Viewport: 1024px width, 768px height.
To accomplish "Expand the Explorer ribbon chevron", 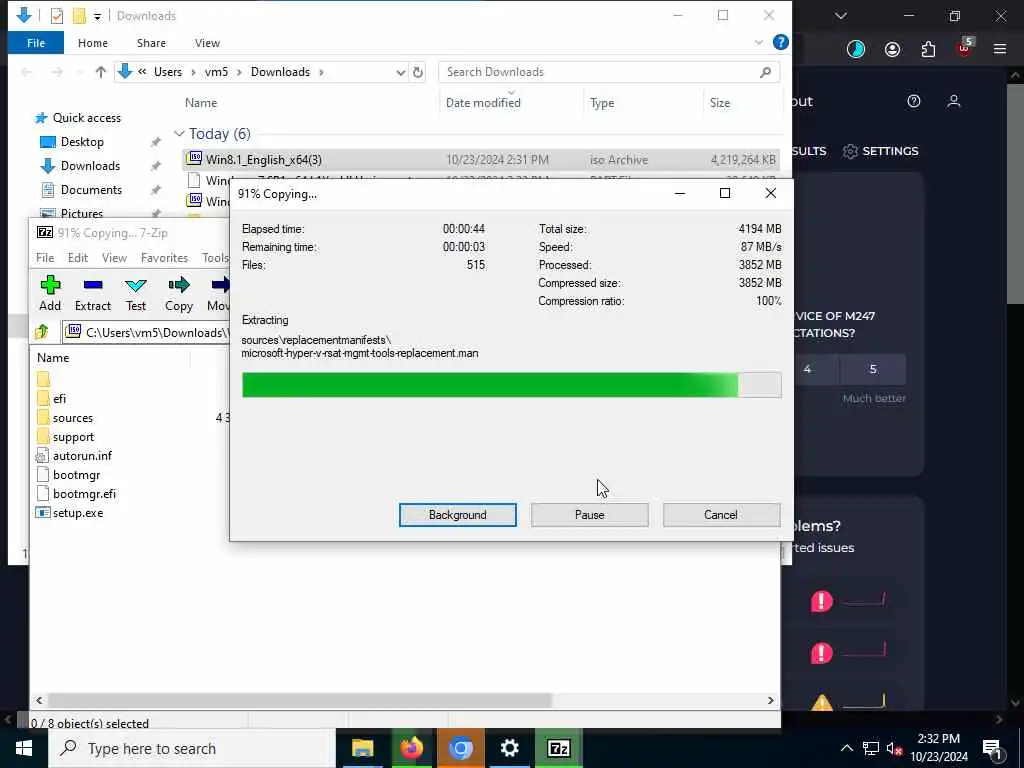I will (x=758, y=42).
